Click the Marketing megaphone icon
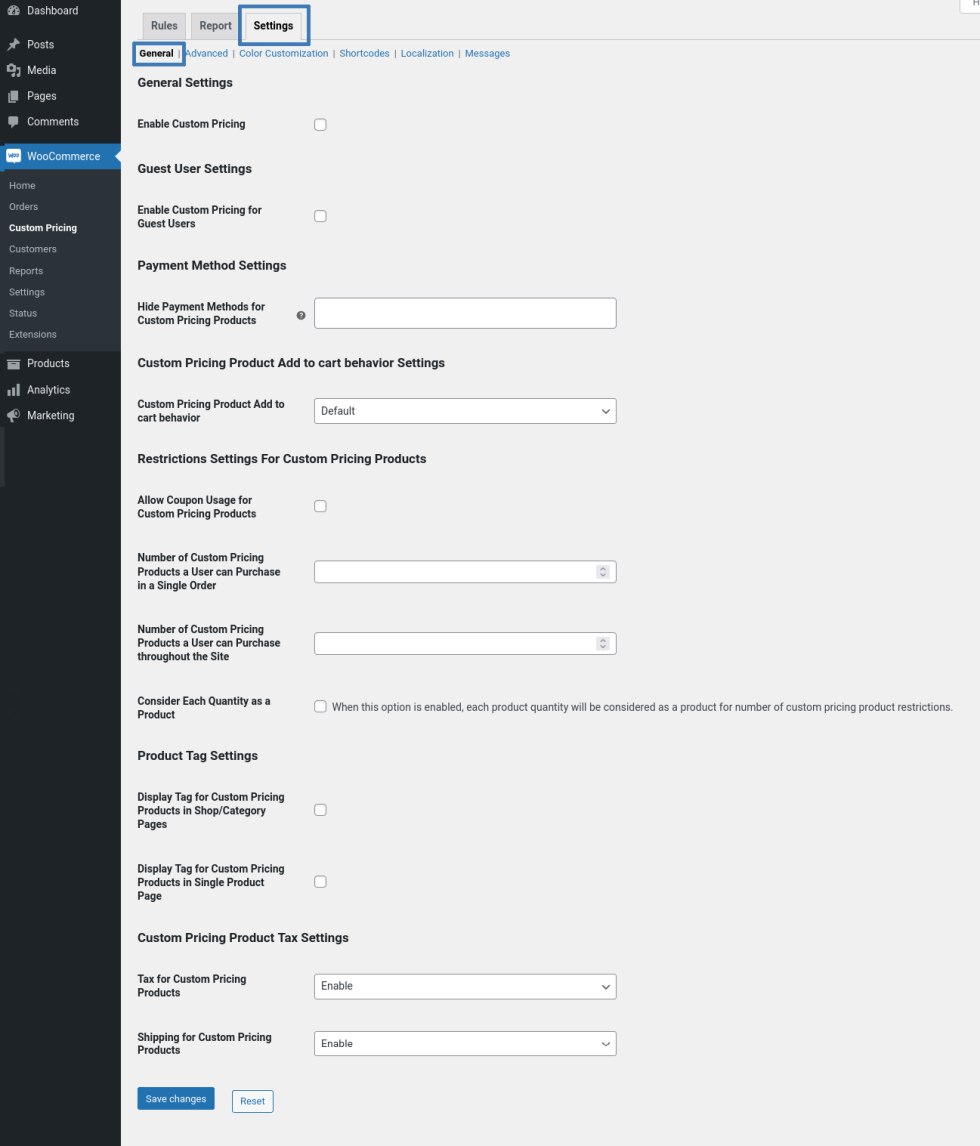The image size is (980, 1146). click(x=13, y=416)
